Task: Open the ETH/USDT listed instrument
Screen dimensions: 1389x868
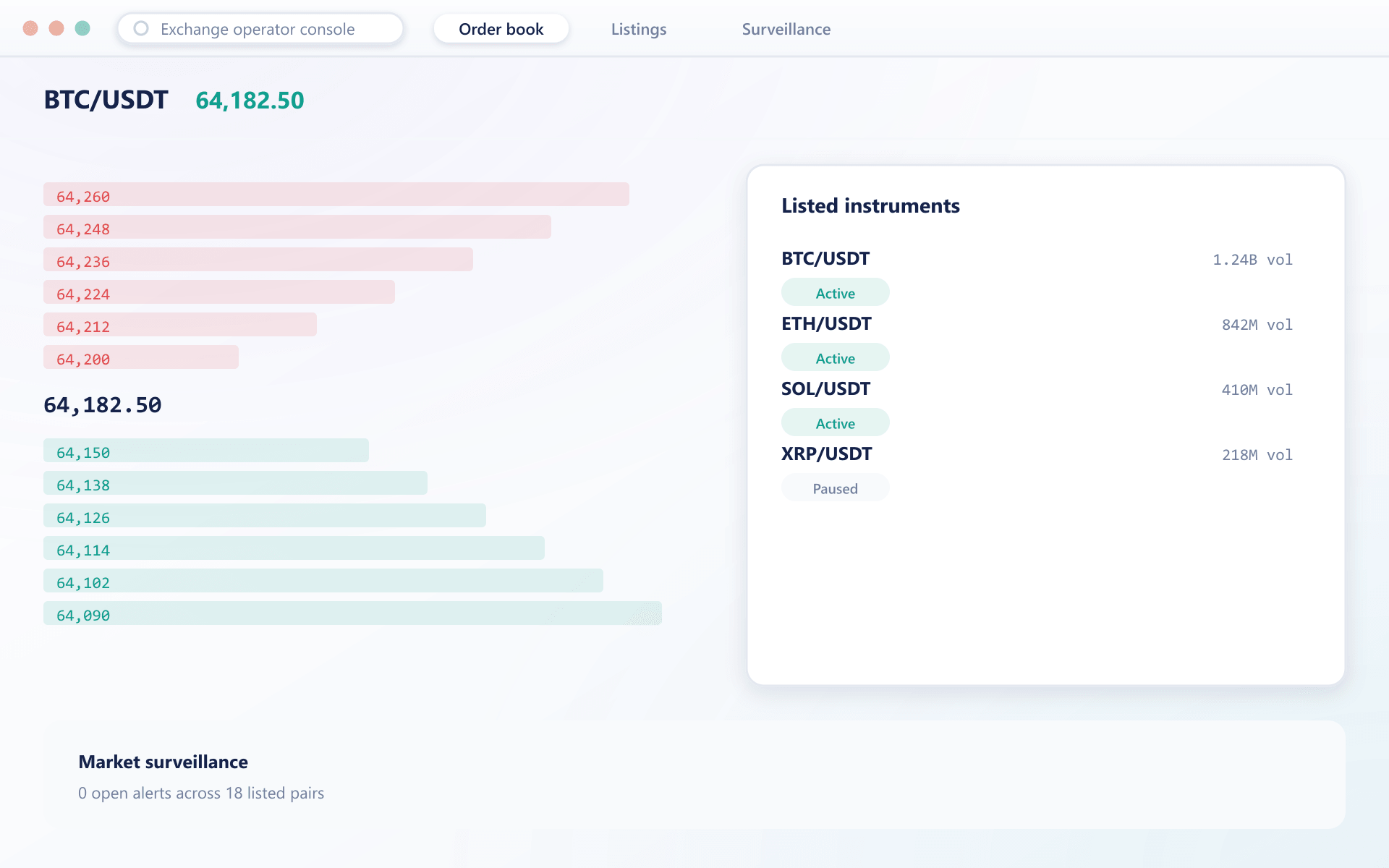Action: [x=826, y=324]
